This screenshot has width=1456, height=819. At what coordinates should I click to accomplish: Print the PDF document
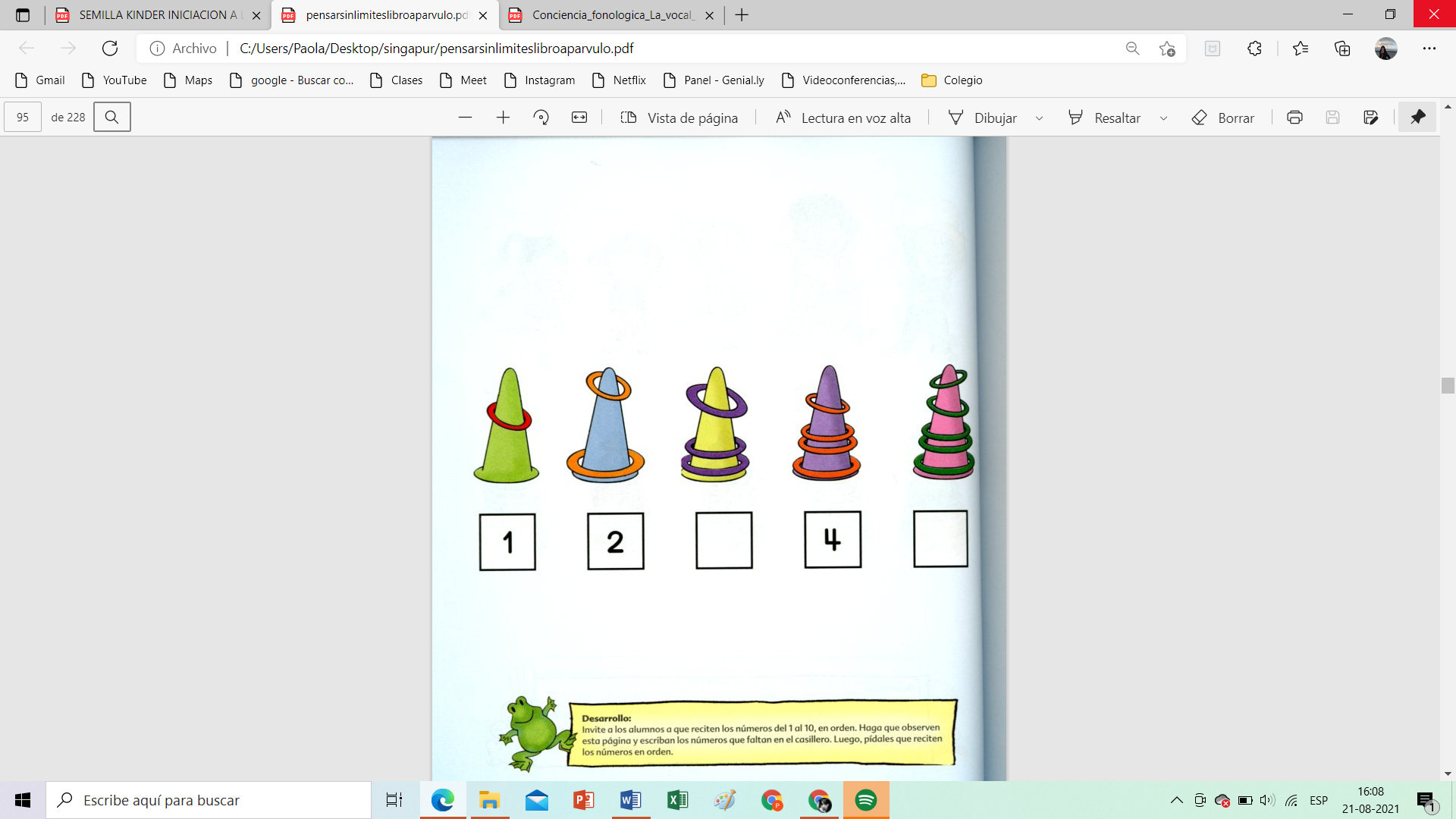click(1294, 117)
